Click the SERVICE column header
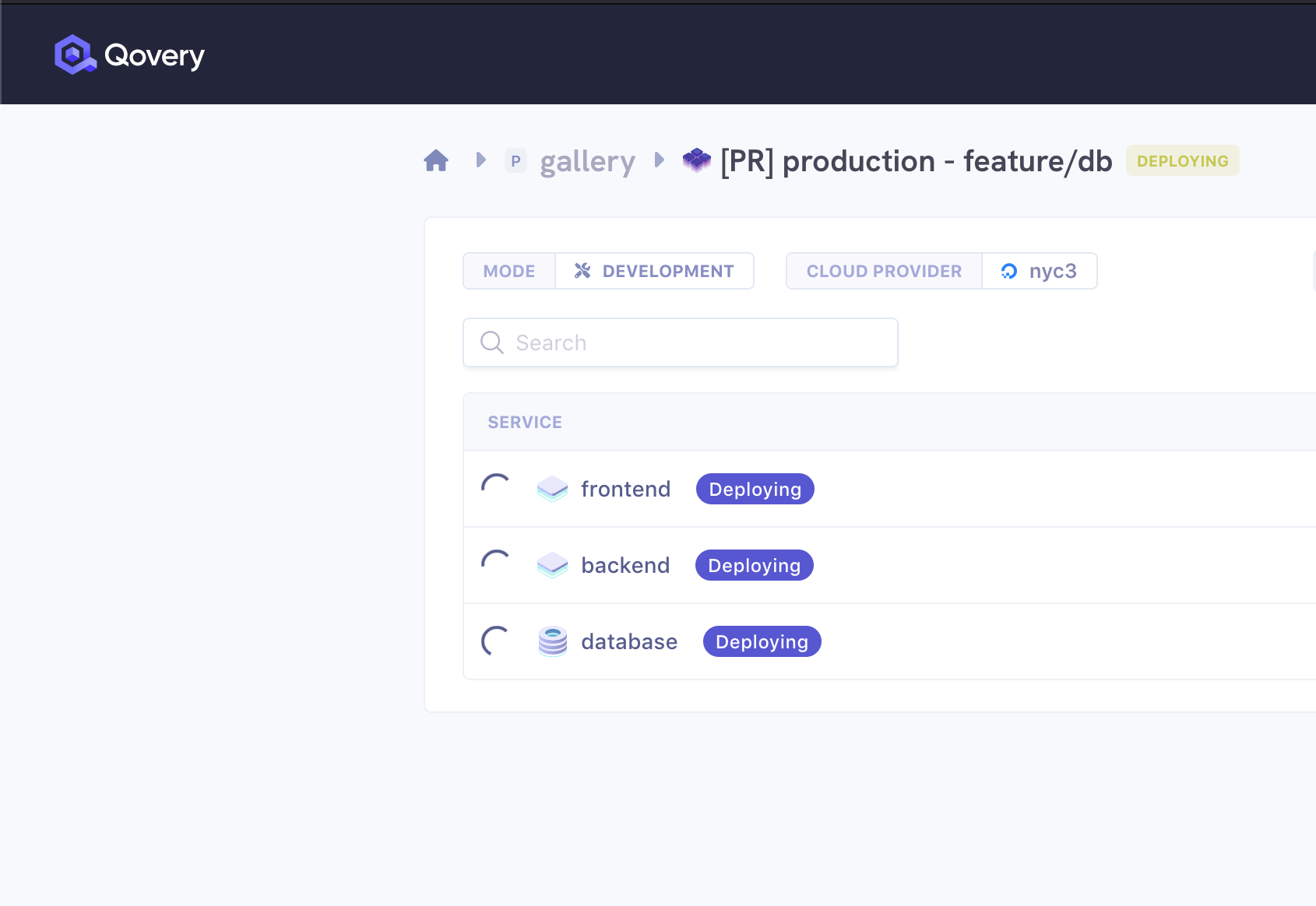The height and width of the screenshot is (906, 1316). [525, 422]
